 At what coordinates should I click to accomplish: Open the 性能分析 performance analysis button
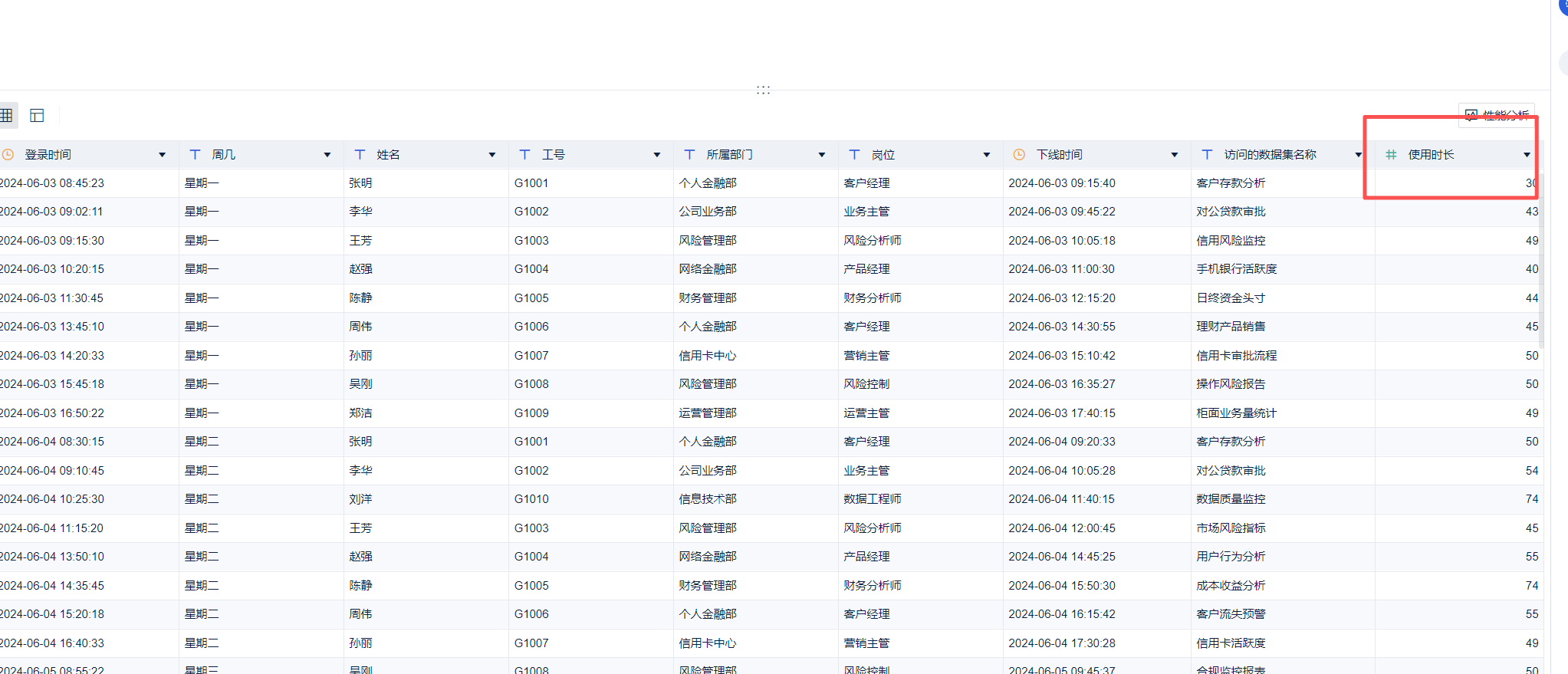[x=1496, y=115]
